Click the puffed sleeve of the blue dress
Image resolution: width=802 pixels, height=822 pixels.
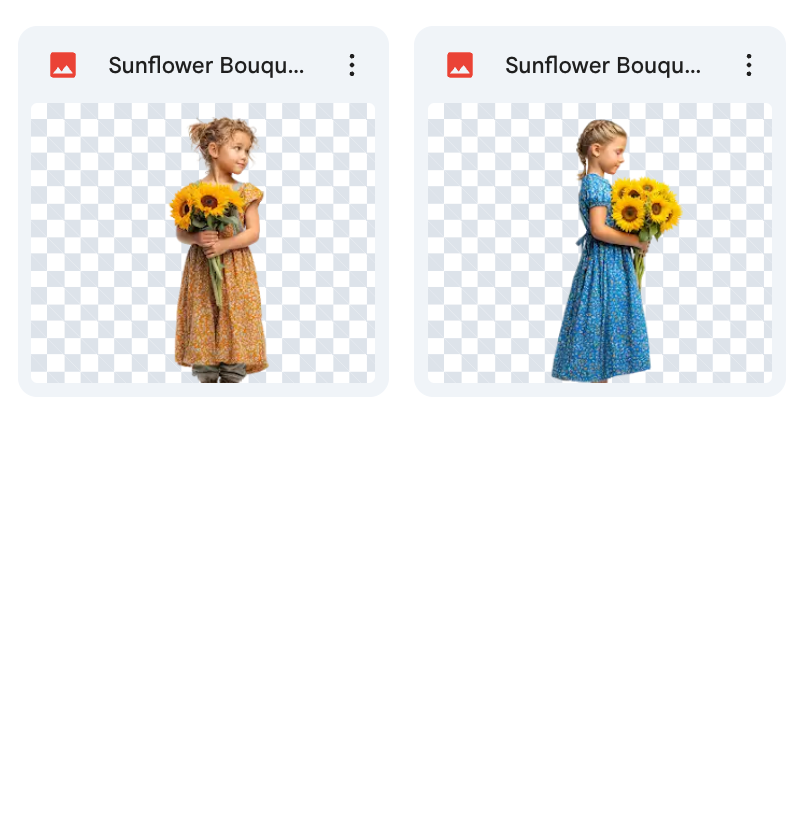[x=599, y=197]
